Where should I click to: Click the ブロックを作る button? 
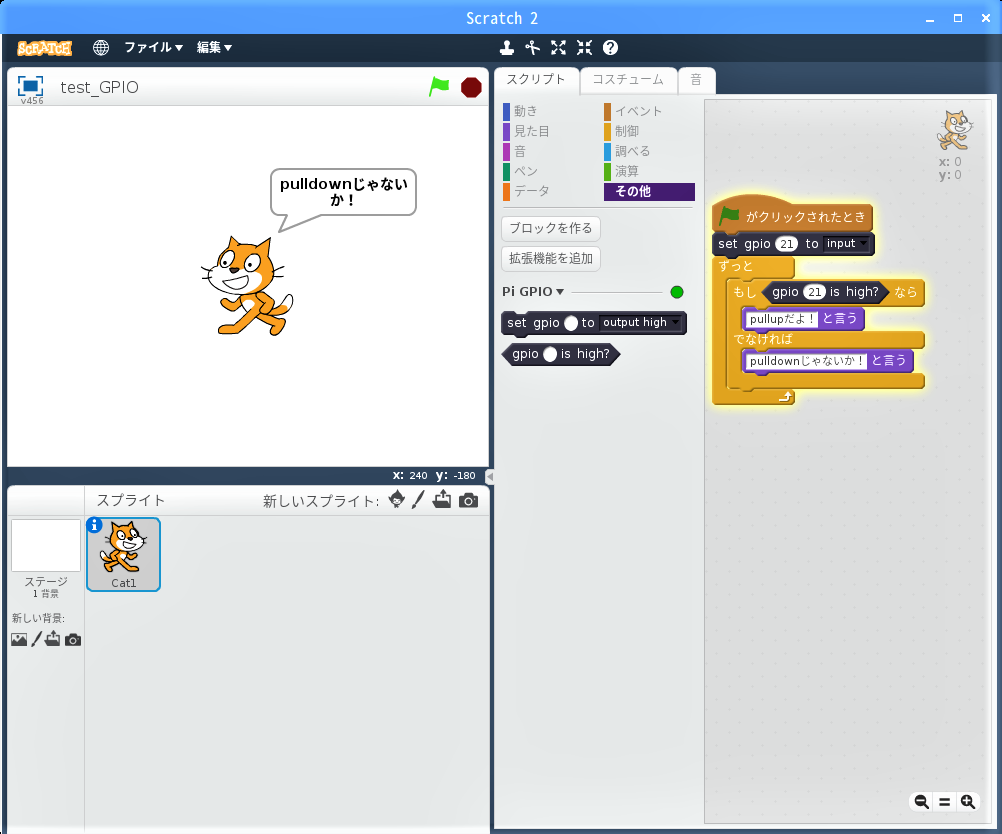click(551, 228)
